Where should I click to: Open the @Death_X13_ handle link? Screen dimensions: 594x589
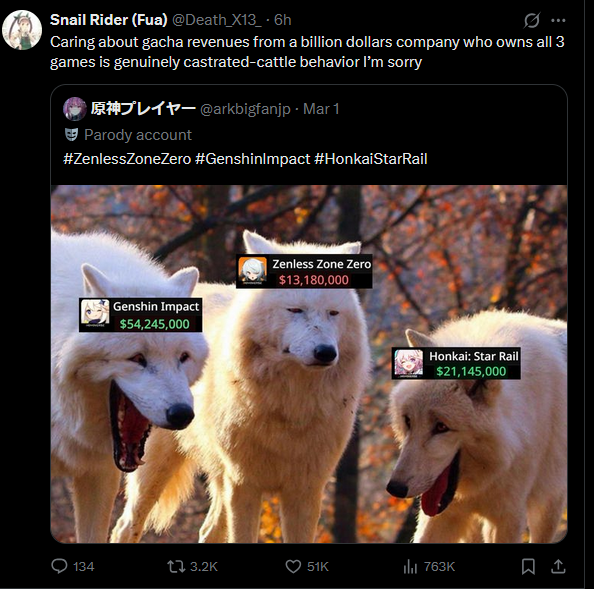(216, 20)
